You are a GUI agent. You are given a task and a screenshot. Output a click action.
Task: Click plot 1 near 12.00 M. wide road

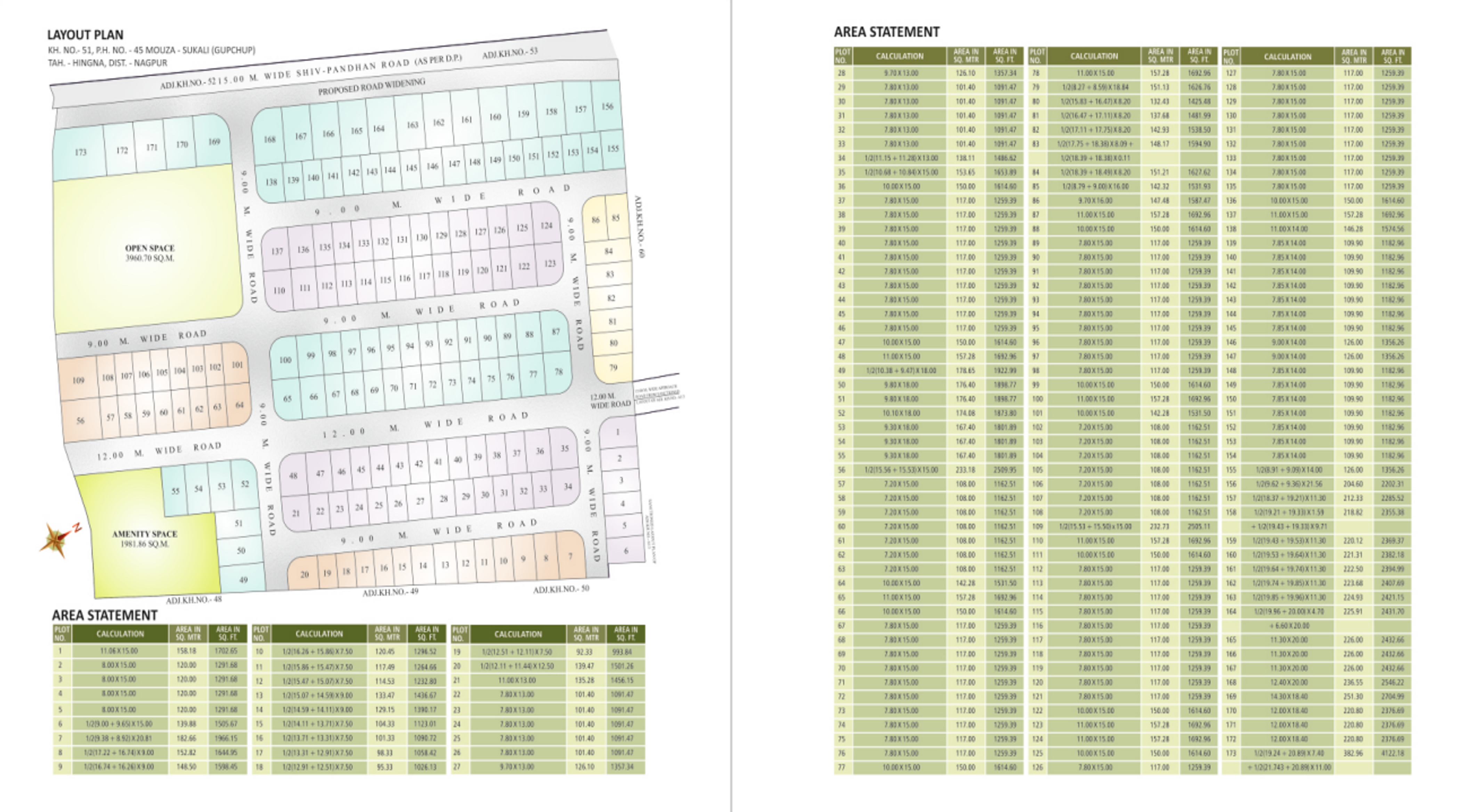tap(617, 432)
